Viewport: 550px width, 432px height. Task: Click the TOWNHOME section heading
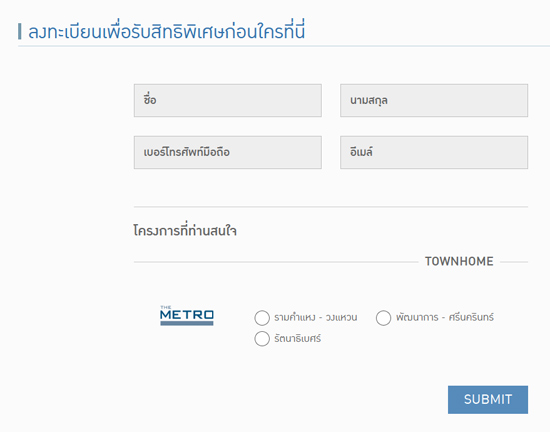[x=459, y=261]
